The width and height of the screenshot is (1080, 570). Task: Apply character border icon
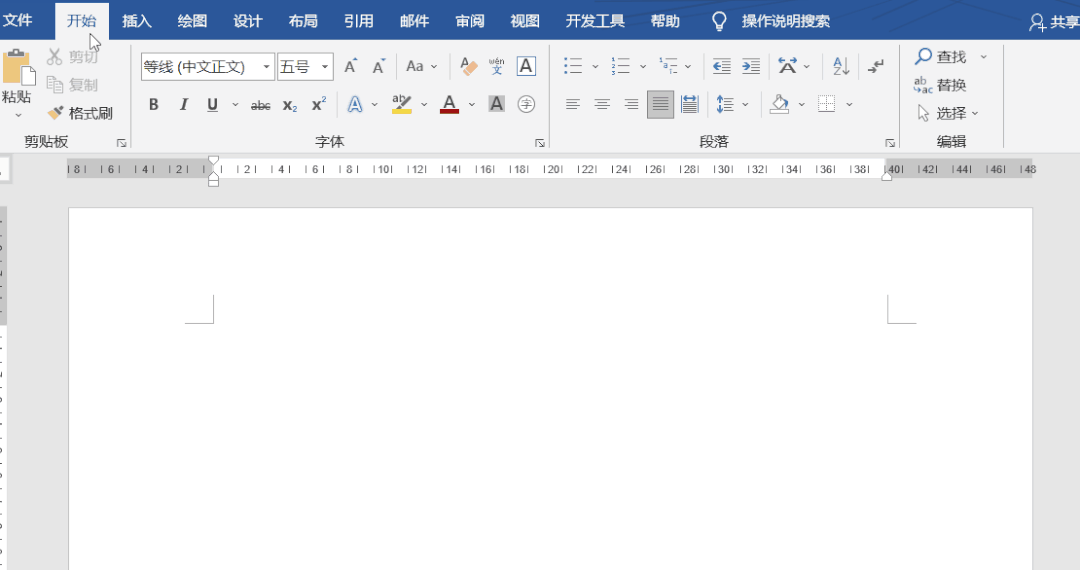coord(526,66)
